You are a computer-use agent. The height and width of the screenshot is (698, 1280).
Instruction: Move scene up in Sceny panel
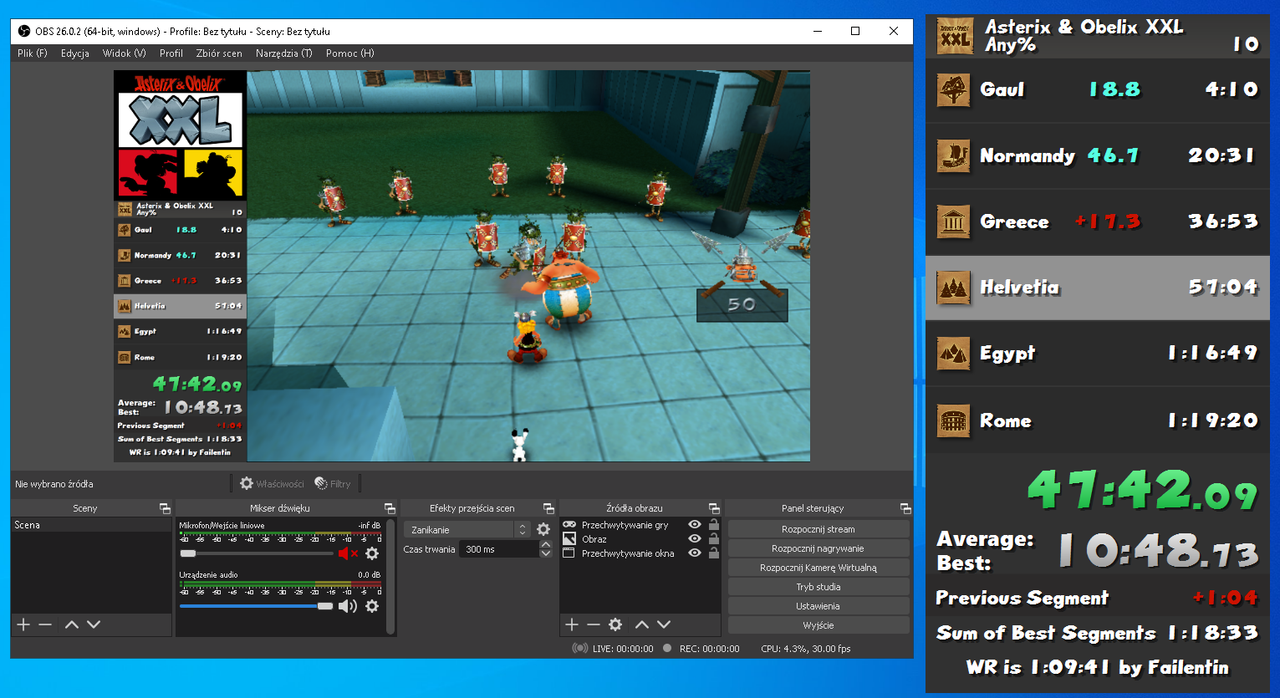[72, 624]
